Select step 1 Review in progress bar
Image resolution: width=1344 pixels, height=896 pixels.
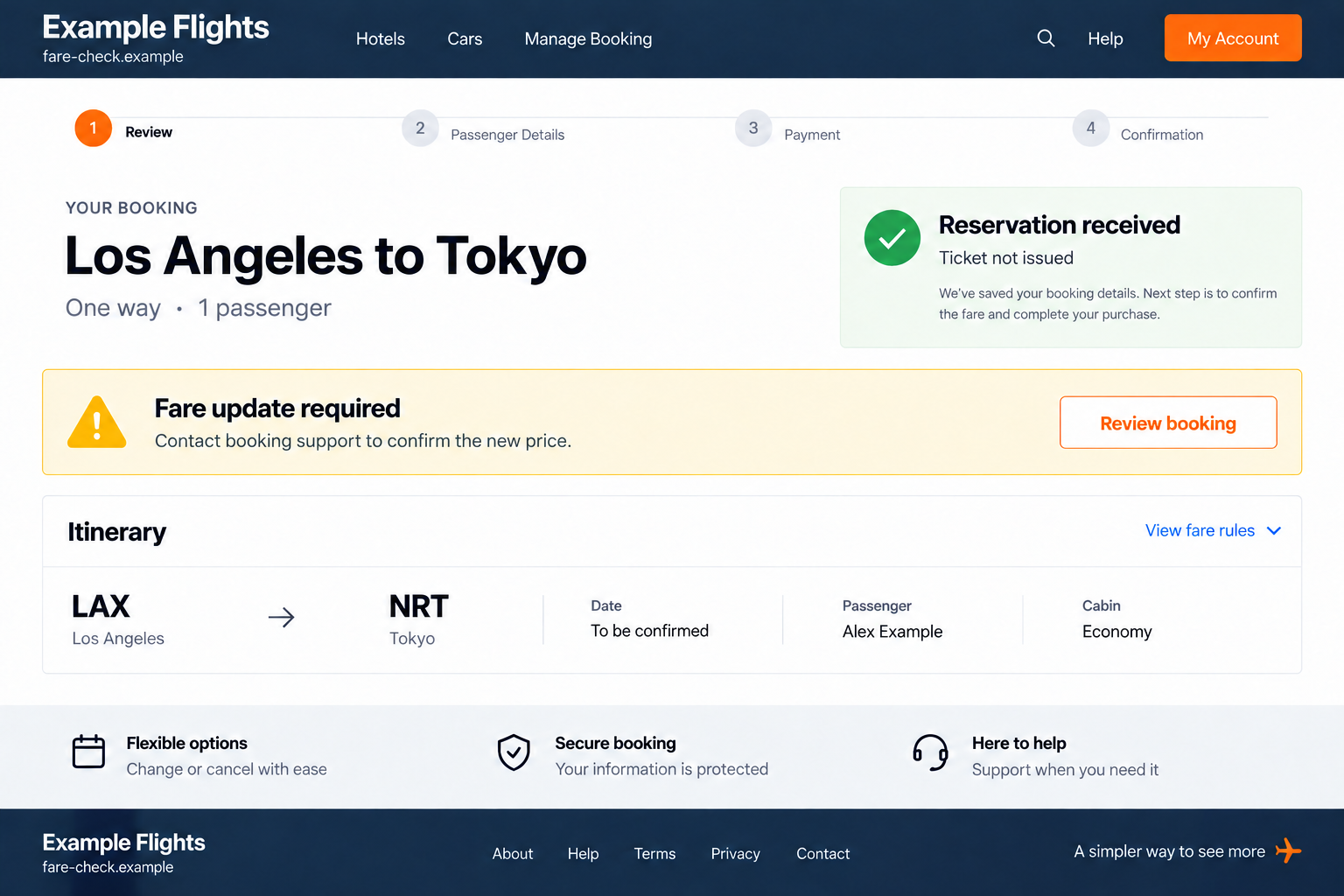(123, 129)
